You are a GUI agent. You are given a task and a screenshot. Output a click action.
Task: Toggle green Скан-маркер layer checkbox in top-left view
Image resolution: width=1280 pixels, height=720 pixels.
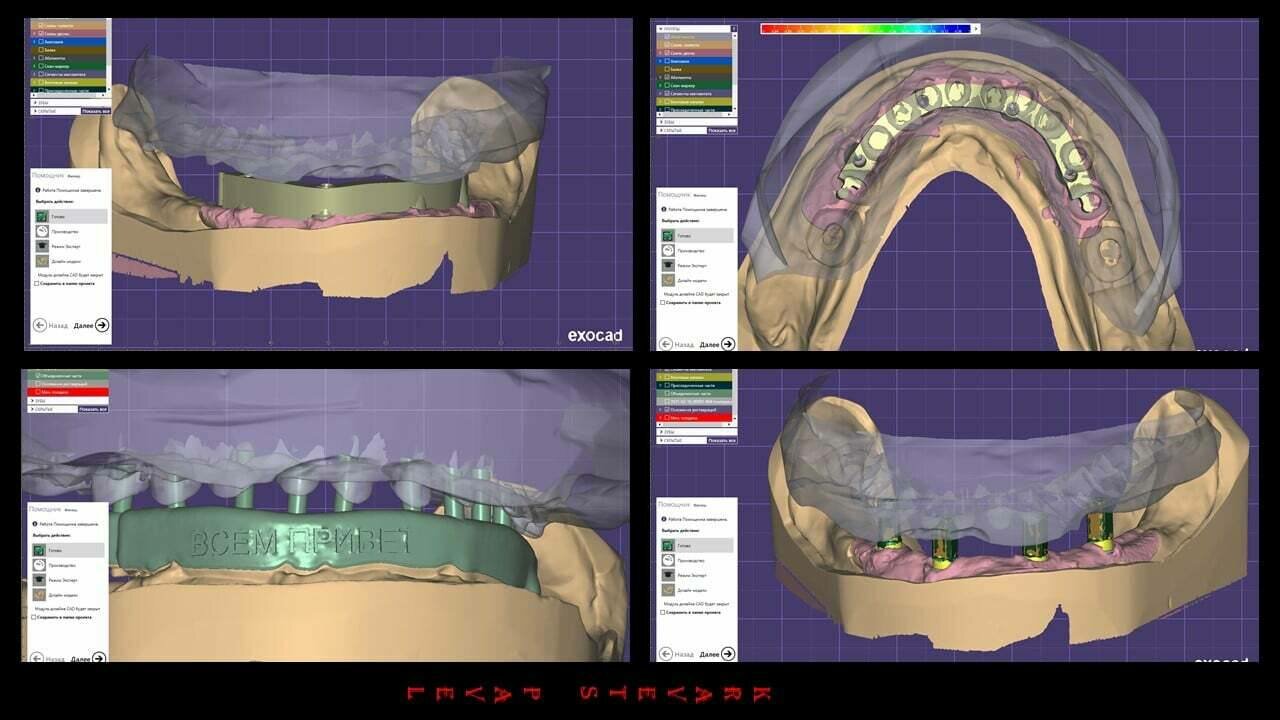coord(41,66)
